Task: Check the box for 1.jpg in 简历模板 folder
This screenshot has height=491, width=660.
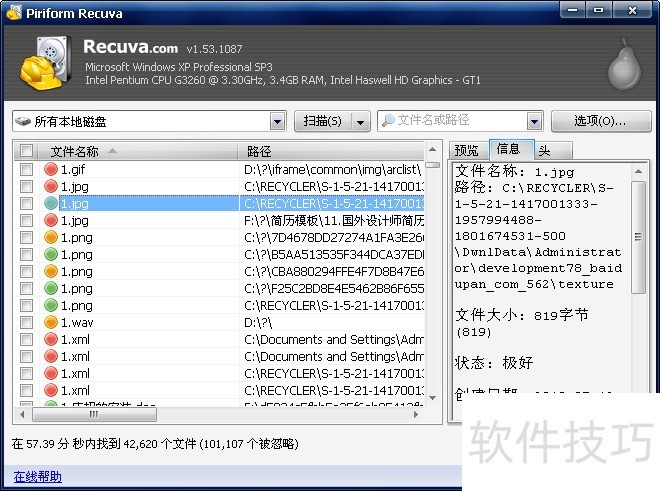Action: click(x=26, y=220)
